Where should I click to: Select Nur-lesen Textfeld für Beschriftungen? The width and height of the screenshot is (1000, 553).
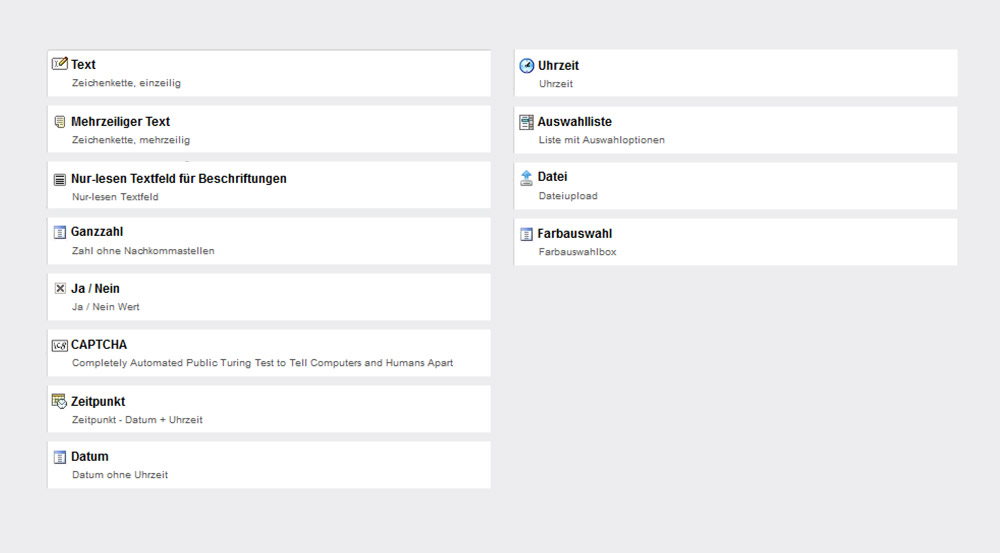(x=179, y=179)
